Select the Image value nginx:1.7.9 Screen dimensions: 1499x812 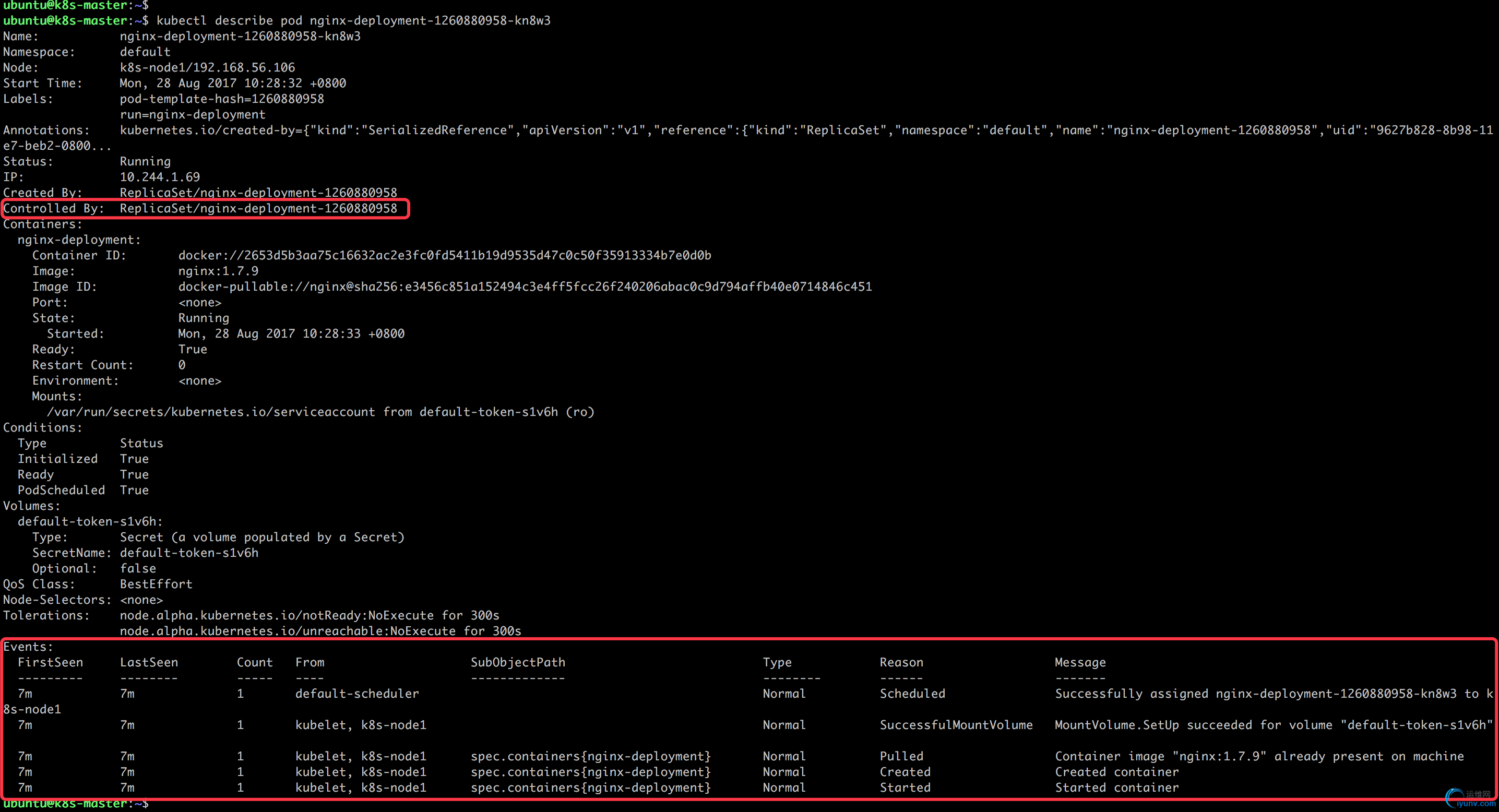(218, 271)
